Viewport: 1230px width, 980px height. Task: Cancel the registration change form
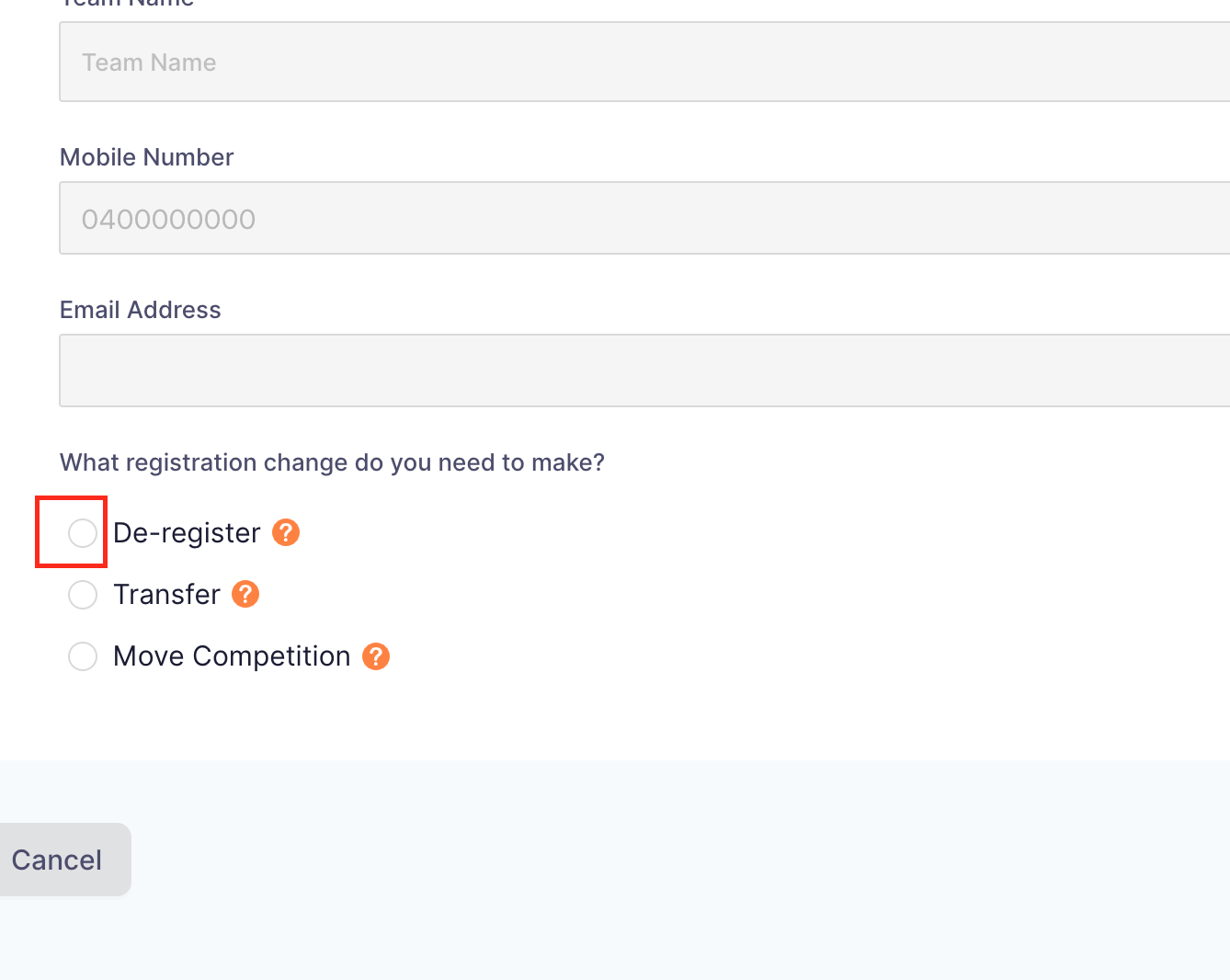57,860
